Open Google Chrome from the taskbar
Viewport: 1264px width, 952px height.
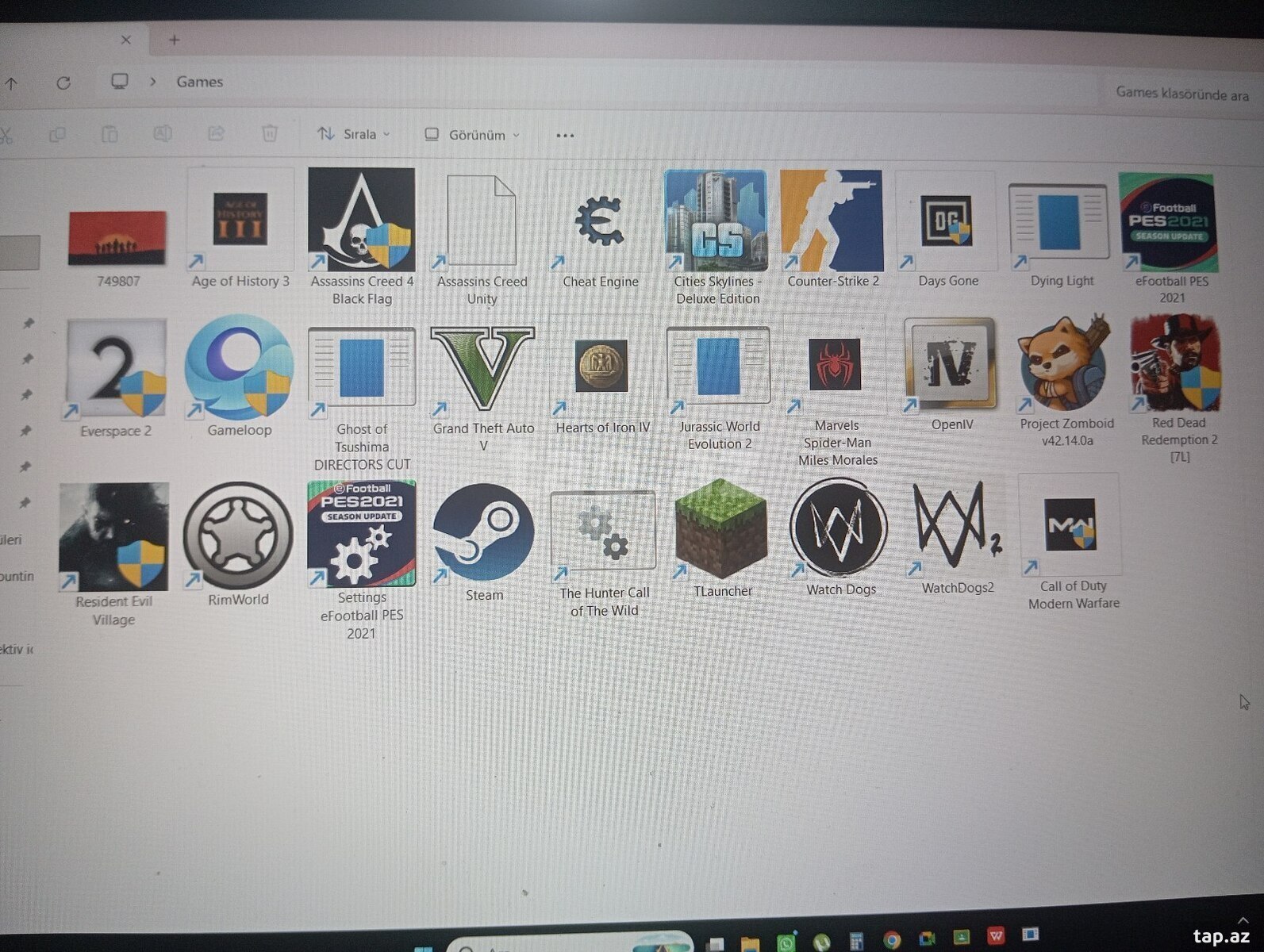892,941
